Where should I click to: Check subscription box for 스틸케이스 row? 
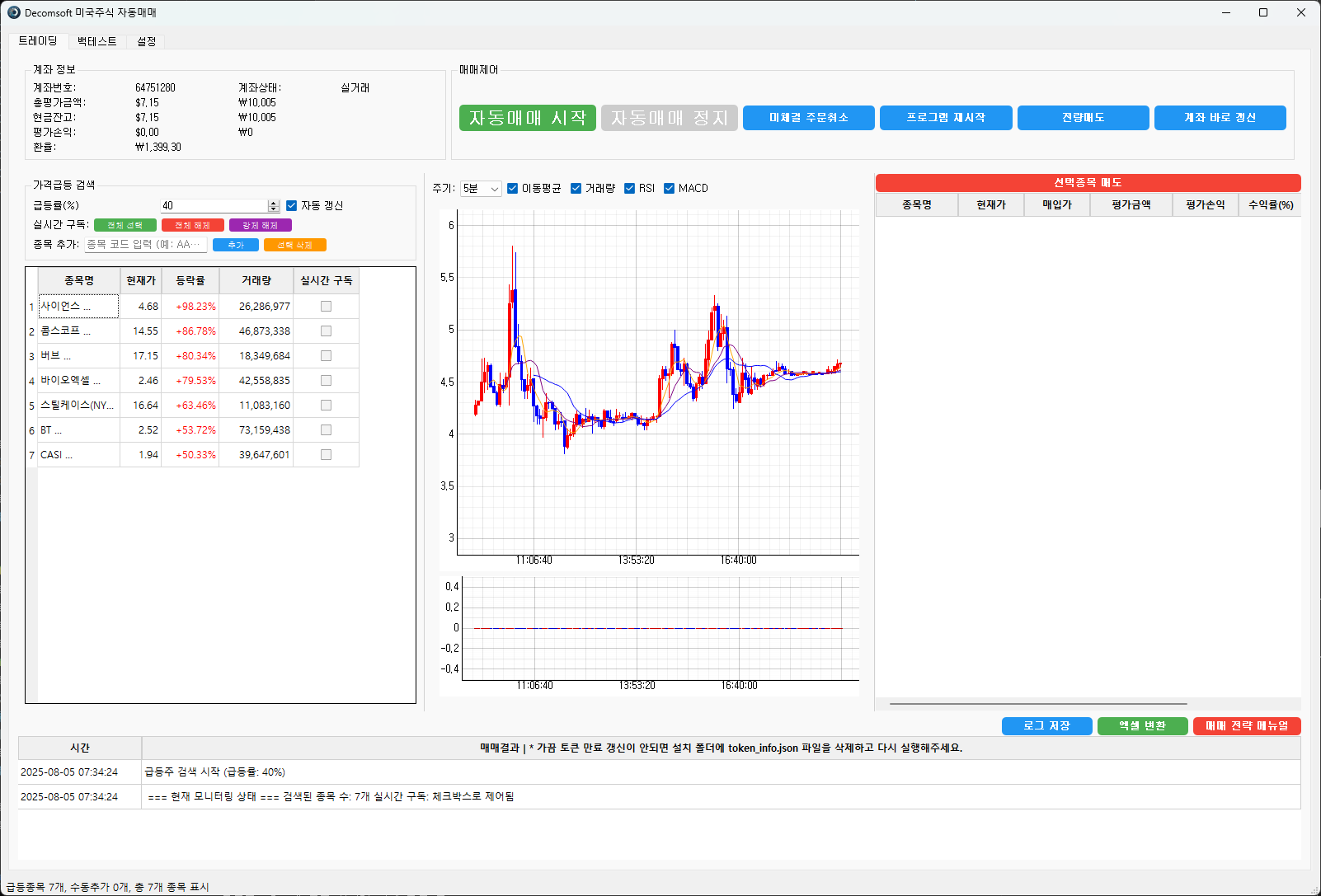tap(326, 406)
